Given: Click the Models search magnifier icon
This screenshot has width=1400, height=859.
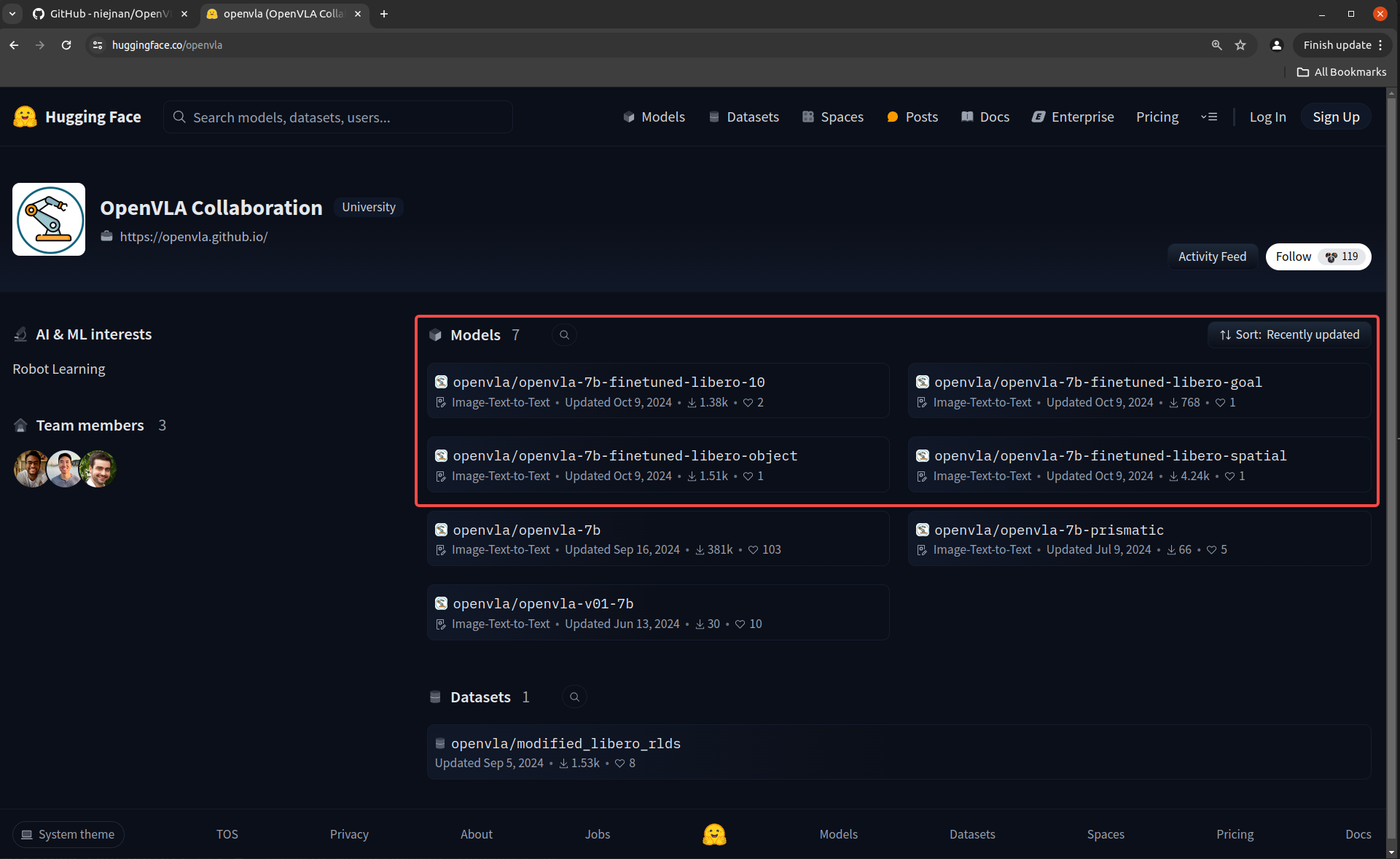Looking at the screenshot, I should click(x=564, y=335).
